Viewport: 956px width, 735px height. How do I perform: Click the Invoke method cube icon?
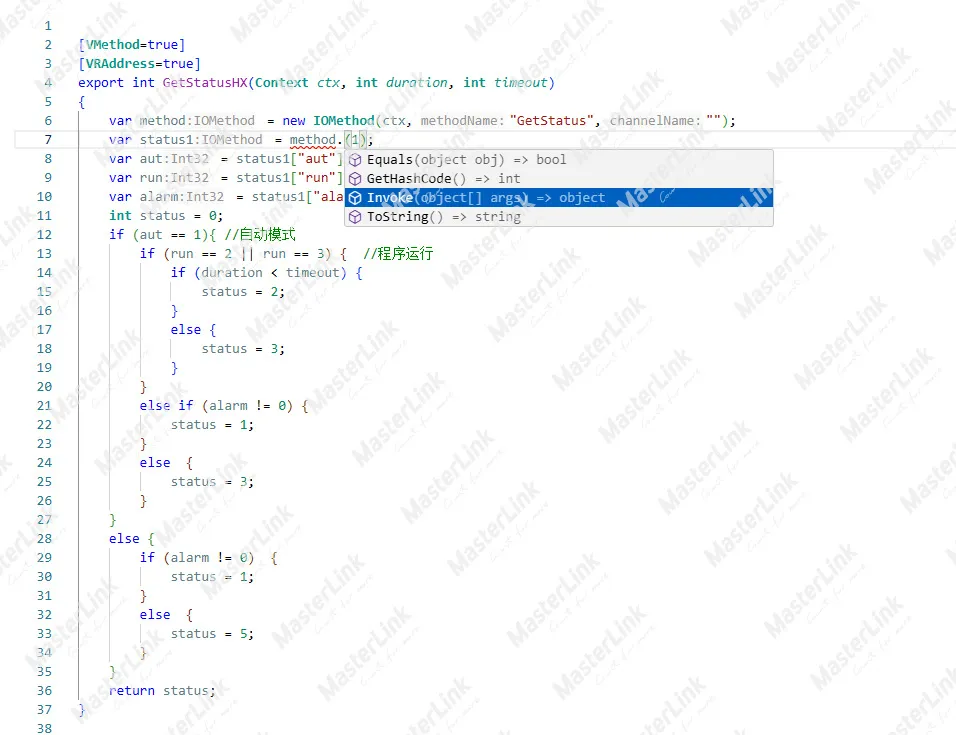(x=355, y=198)
